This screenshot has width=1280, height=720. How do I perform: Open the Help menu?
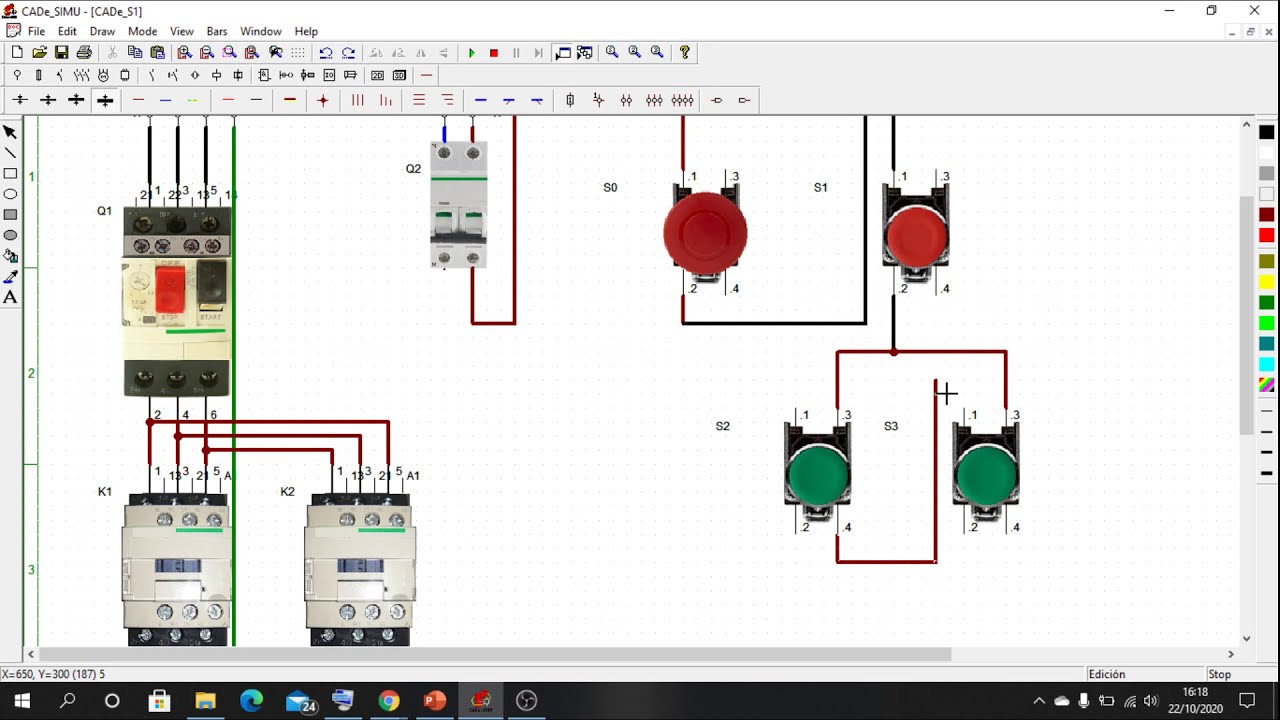pos(306,31)
